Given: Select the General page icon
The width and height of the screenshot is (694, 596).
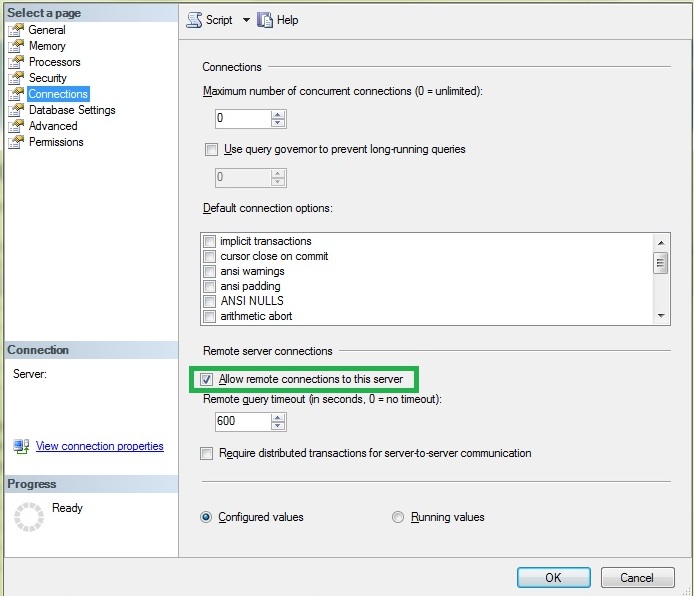Looking at the screenshot, I should (16, 30).
